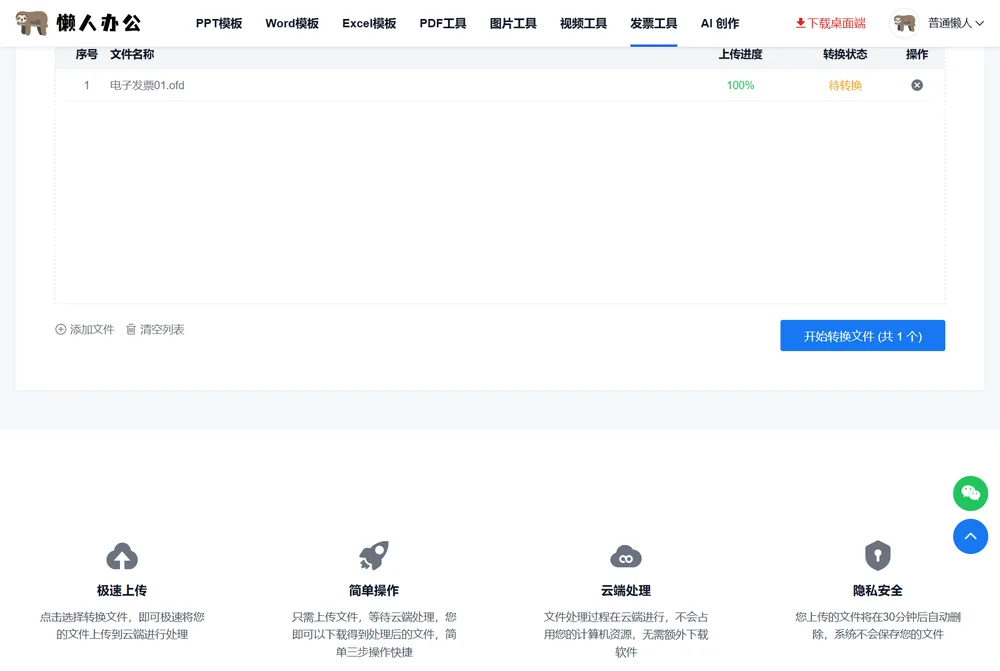Open the green WeChat contact button
This screenshot has width=1000, height=671.
(971, 493)
